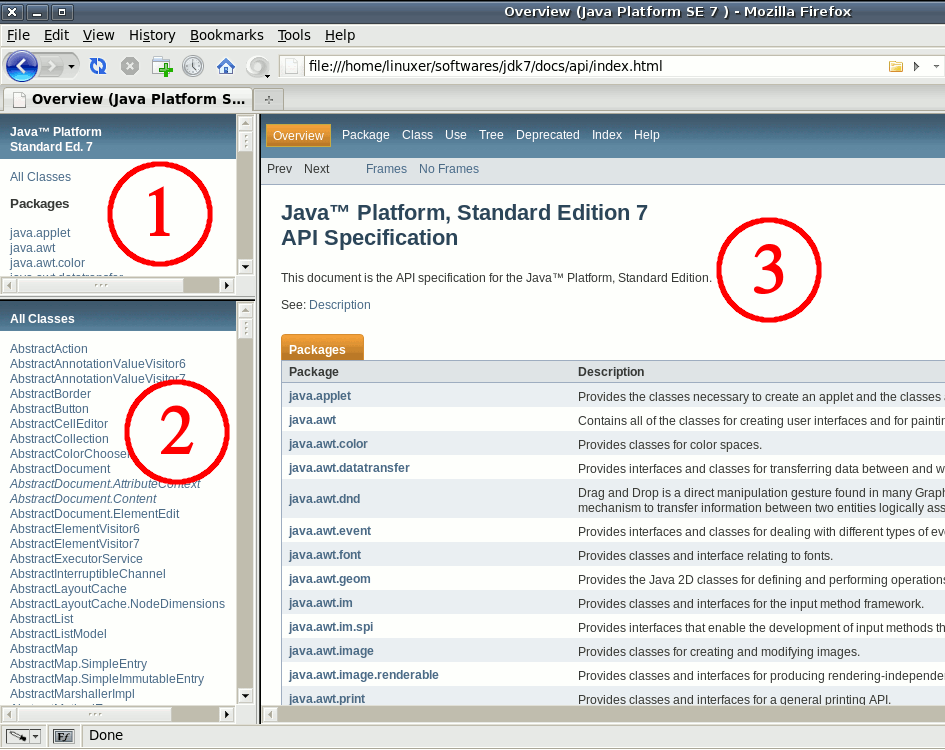Click the Stop loading icon
The width and height of the screenshot is (945, 750).
130,66
